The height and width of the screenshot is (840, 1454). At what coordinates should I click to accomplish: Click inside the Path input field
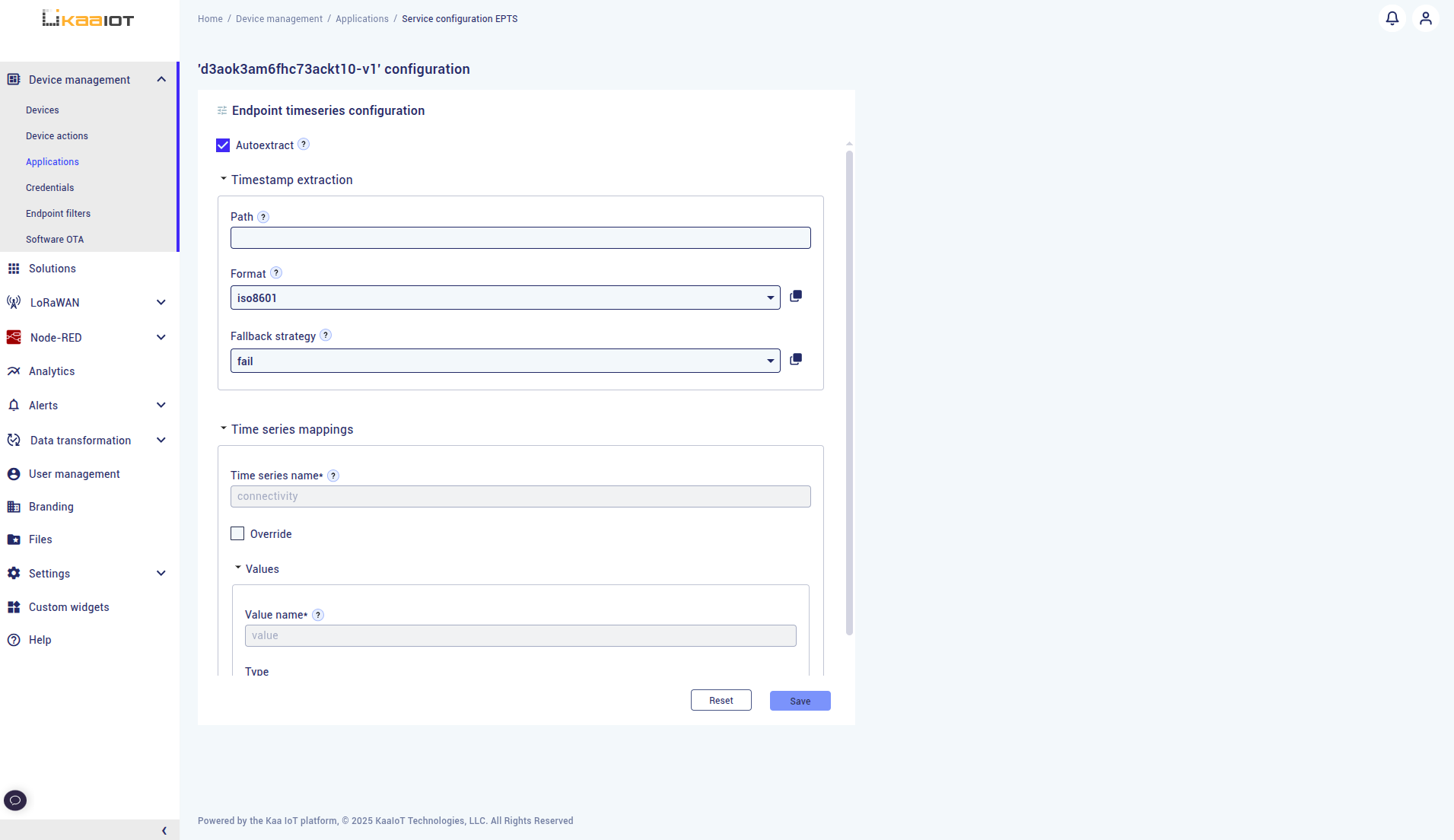coord(520,237)
